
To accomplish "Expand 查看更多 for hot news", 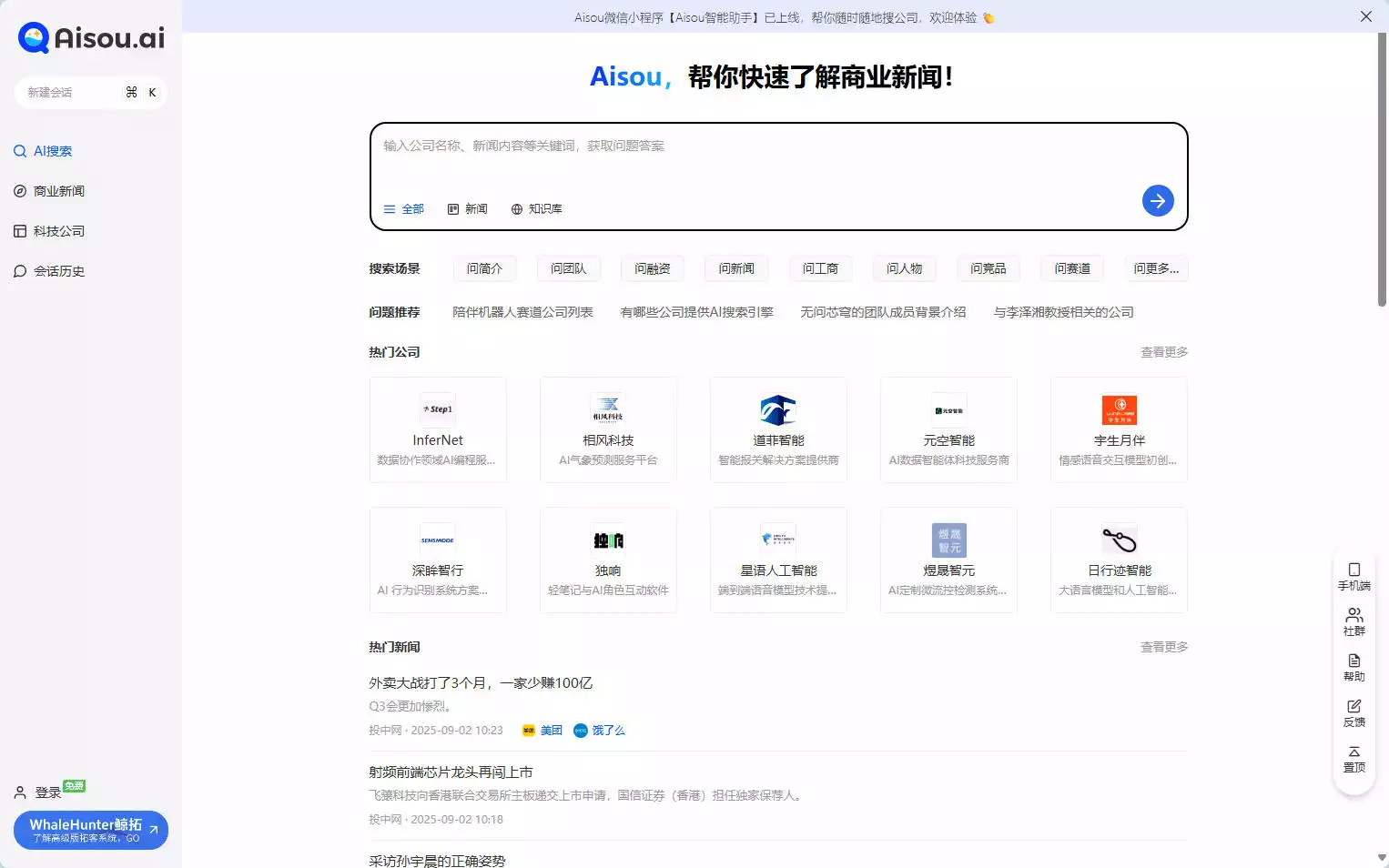I will [x=1163, y=646].
